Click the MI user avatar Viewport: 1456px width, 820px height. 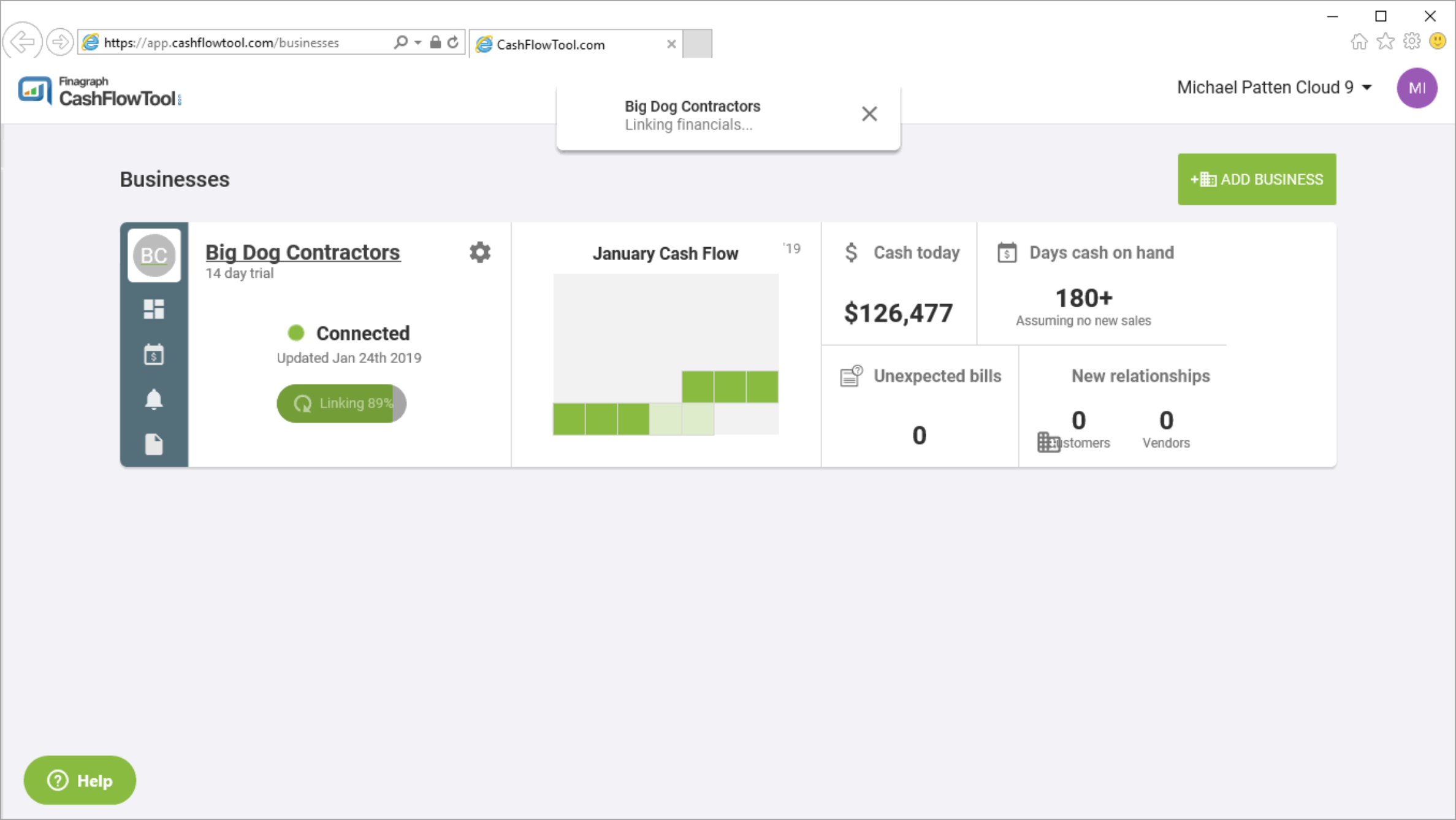click(1417, 88)
